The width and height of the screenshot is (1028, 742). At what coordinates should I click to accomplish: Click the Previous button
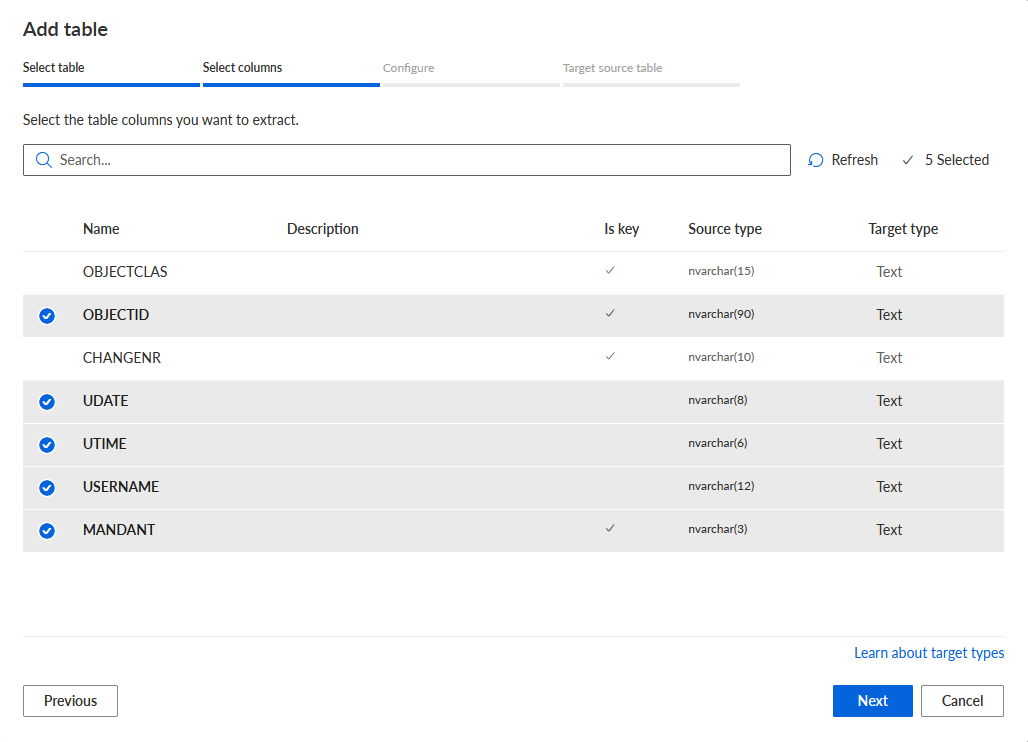pos(70,701)
